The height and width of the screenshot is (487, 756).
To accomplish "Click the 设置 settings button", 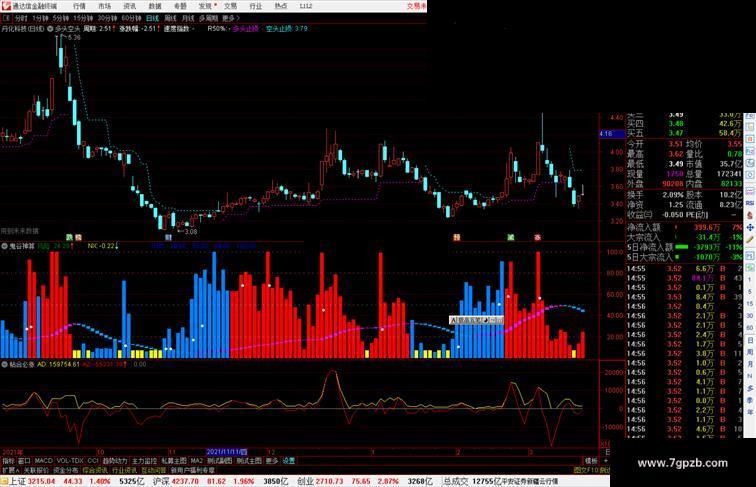I will (x=289, y=461).
